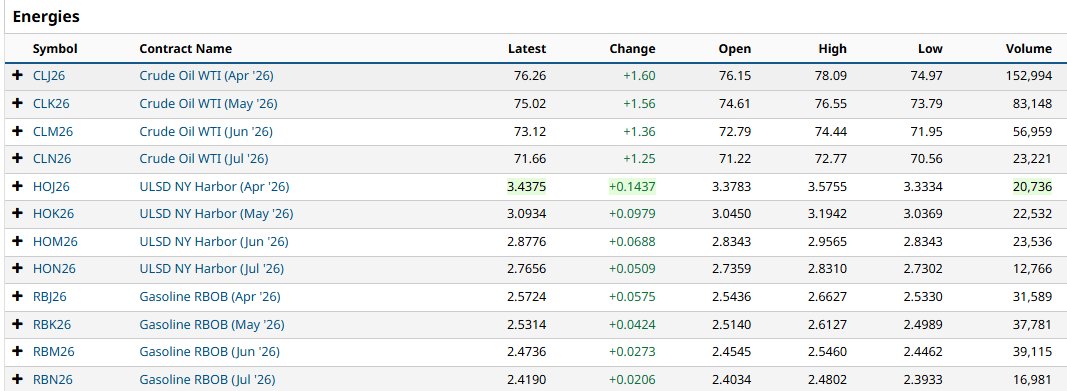This screenshot has height=391, width=1067.
Task: Select the high value 2.6627
Action: tap(828, 296)
